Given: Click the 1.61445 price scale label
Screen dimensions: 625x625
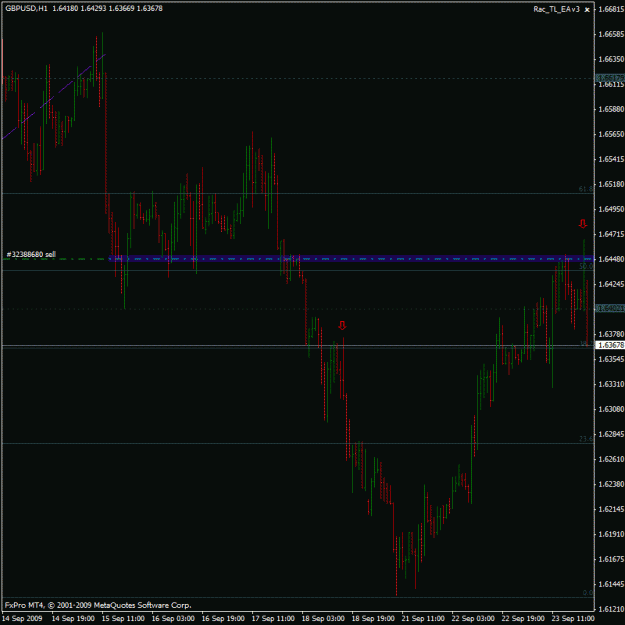Looking at the screenshot, I should 611,584.
